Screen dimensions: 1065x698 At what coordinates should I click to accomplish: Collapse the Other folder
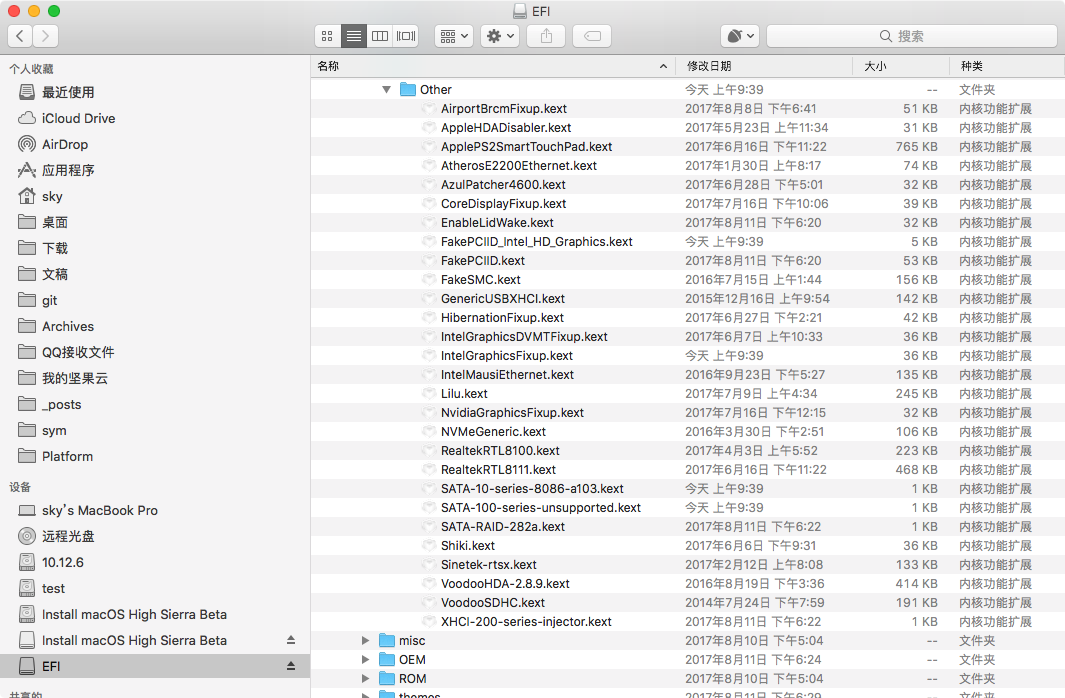coord(386,89)
